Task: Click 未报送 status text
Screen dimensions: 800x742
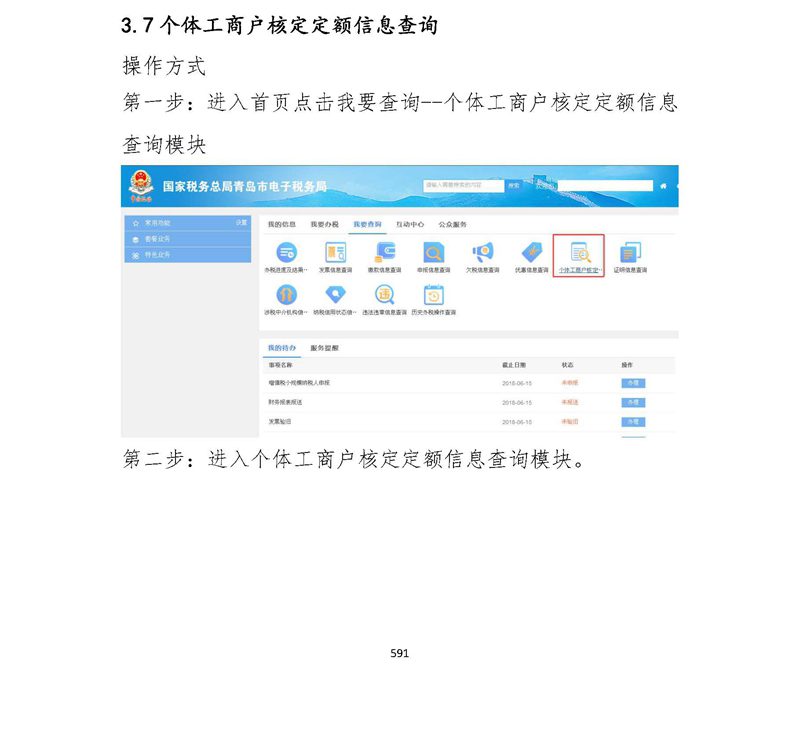Action: click(570, 402)
